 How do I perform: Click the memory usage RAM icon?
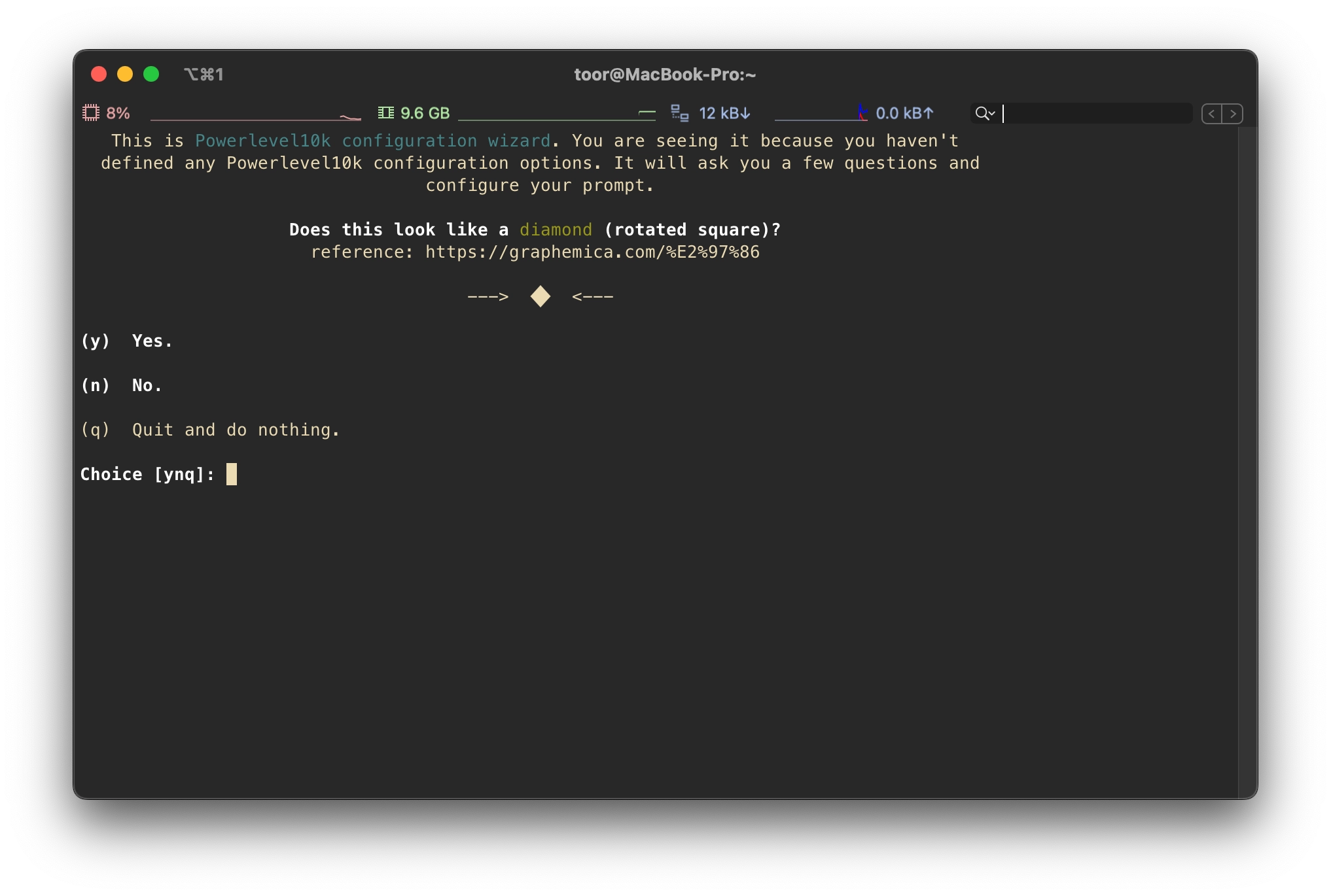tap(386, 113)
